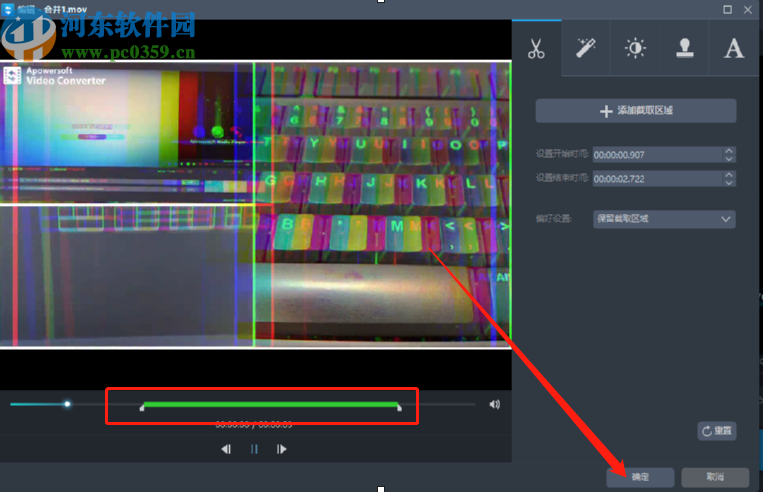Increase the start time with up arrow
Screen dimensions: 763x492
coord(729,151)
